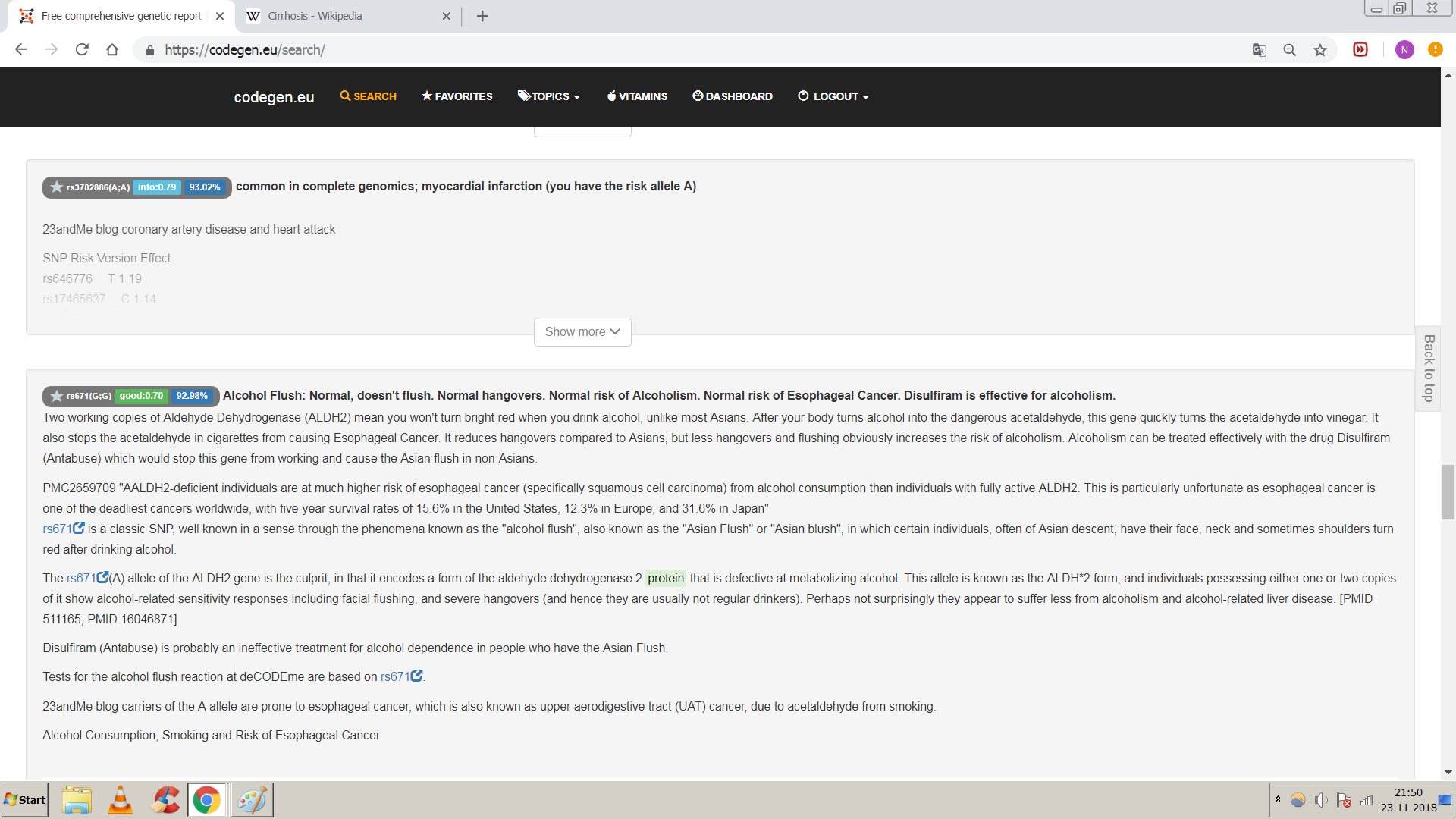
Task: Click the codegen.eu site logo
Action: point(274,97)
